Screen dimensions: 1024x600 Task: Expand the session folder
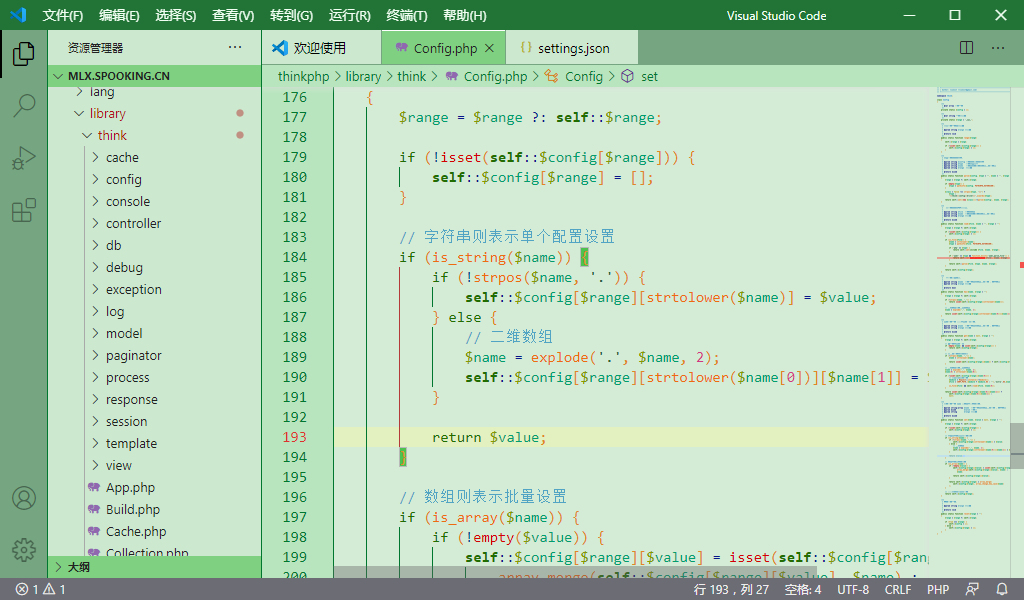[x=155, y=422]
